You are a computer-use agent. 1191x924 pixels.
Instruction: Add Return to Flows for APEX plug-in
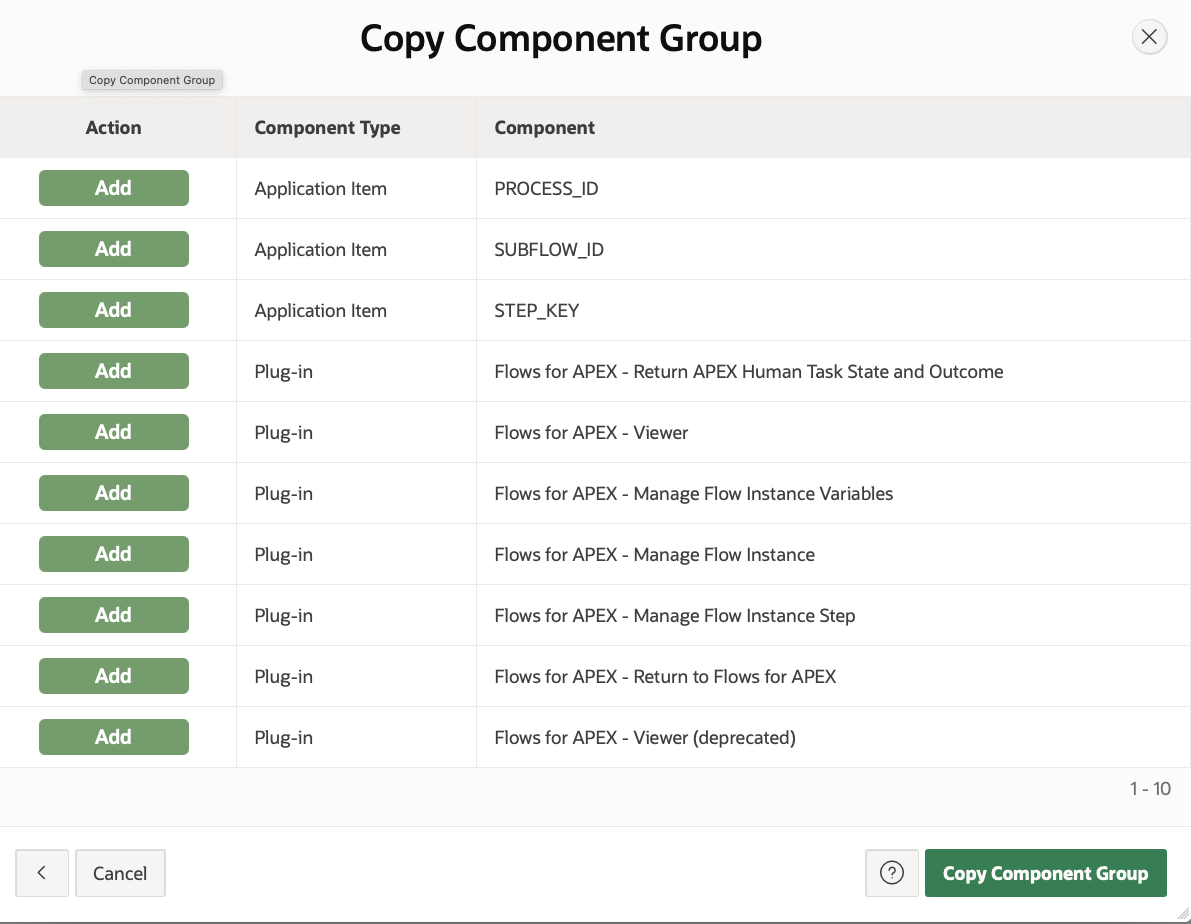tap(113, 676)
